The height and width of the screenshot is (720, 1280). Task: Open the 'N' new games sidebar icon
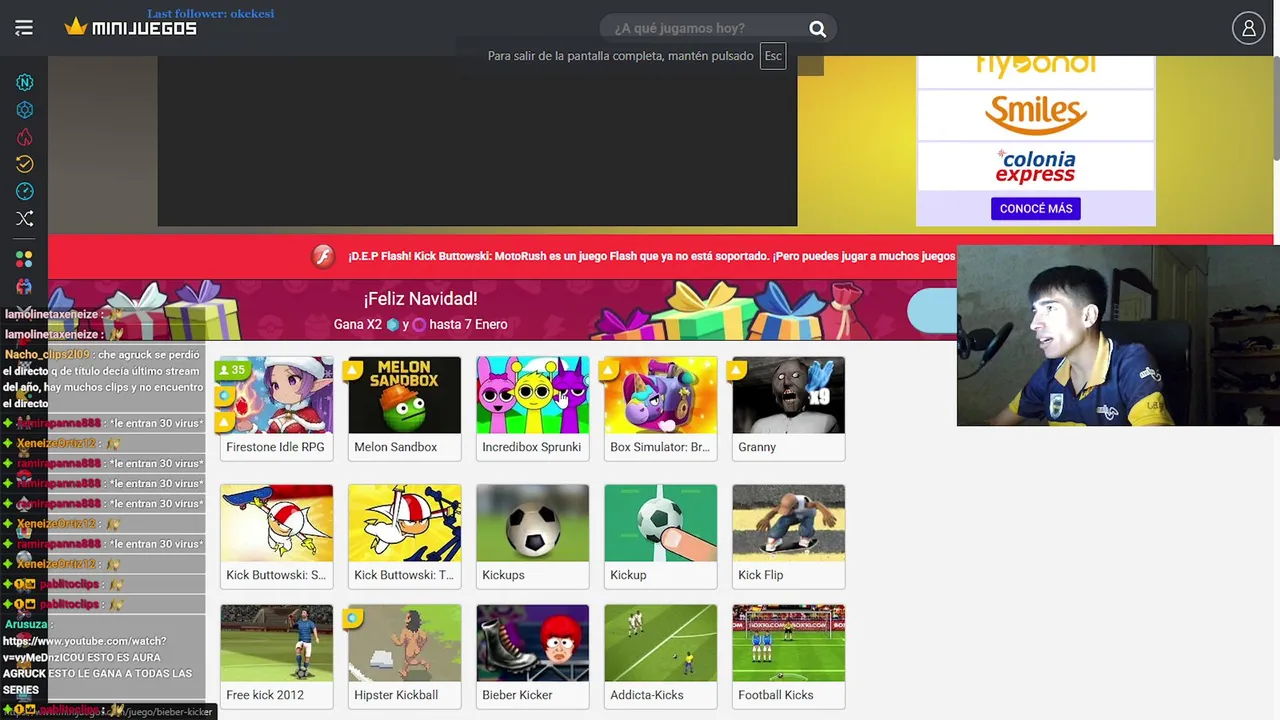click(x=25, y=83)
